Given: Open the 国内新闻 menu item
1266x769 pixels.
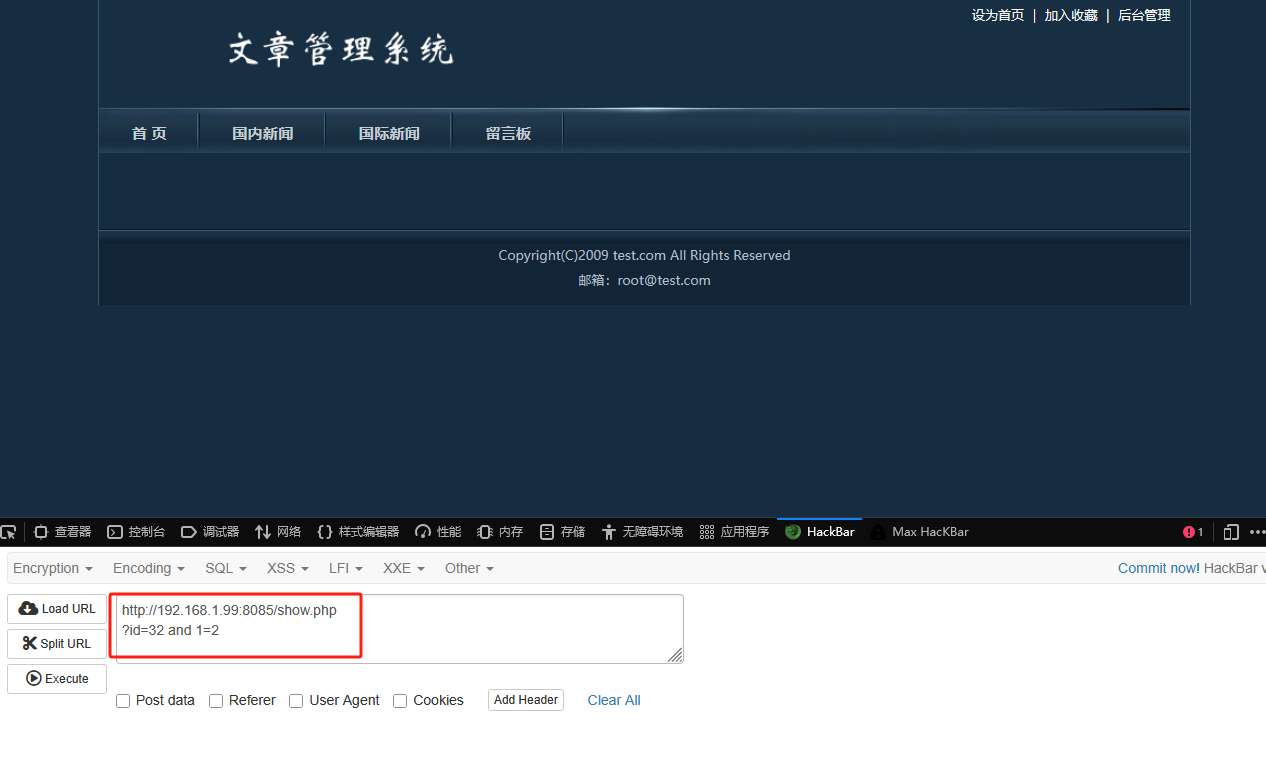Looking at the screenshot, I should (x=262, y=134).
